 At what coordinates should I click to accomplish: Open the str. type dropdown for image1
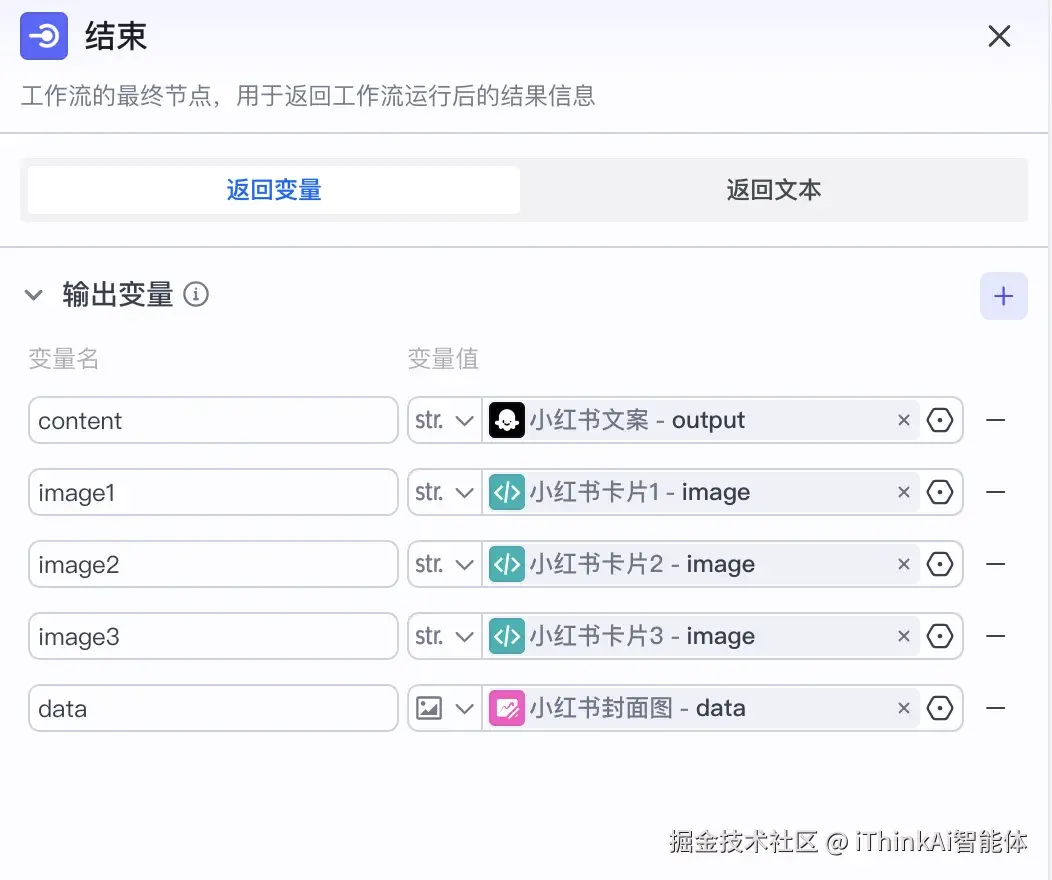443,492
